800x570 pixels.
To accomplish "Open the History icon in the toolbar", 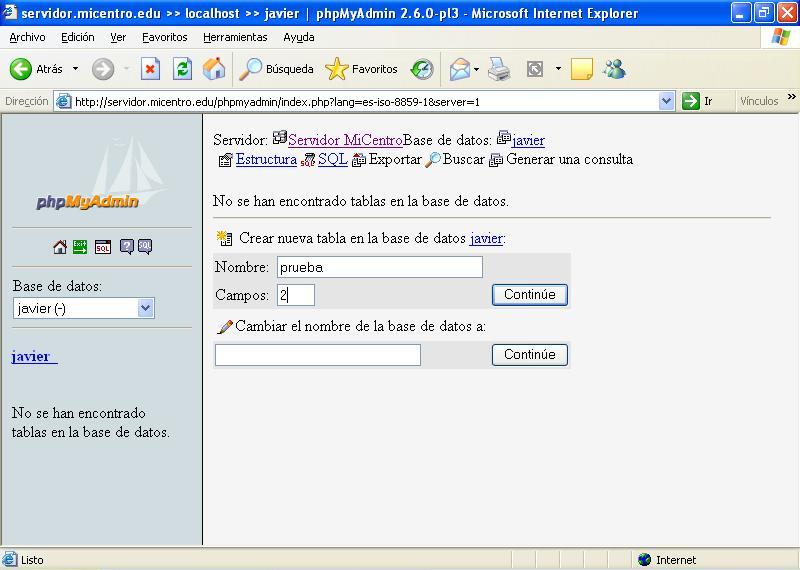I will [423, 69].
